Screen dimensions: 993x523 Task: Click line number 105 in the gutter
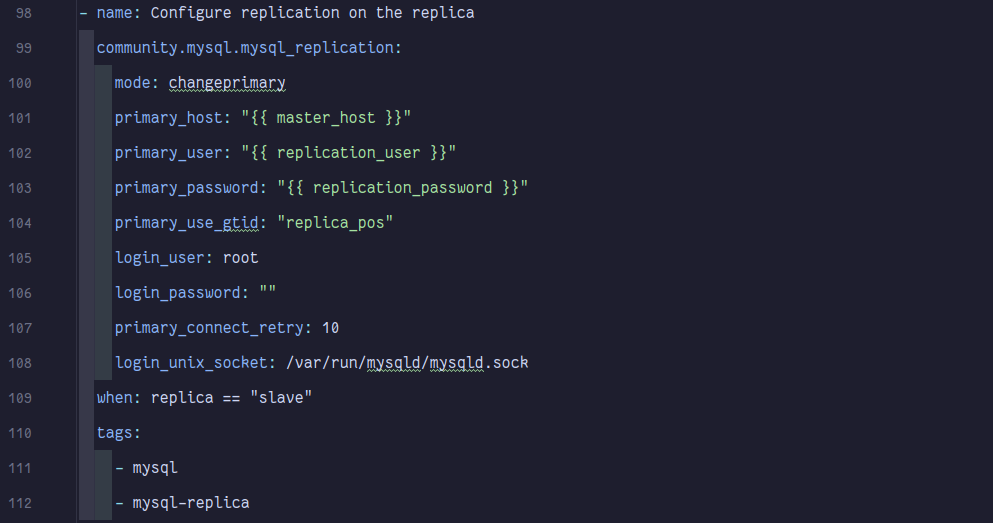(x=19, y=258)
